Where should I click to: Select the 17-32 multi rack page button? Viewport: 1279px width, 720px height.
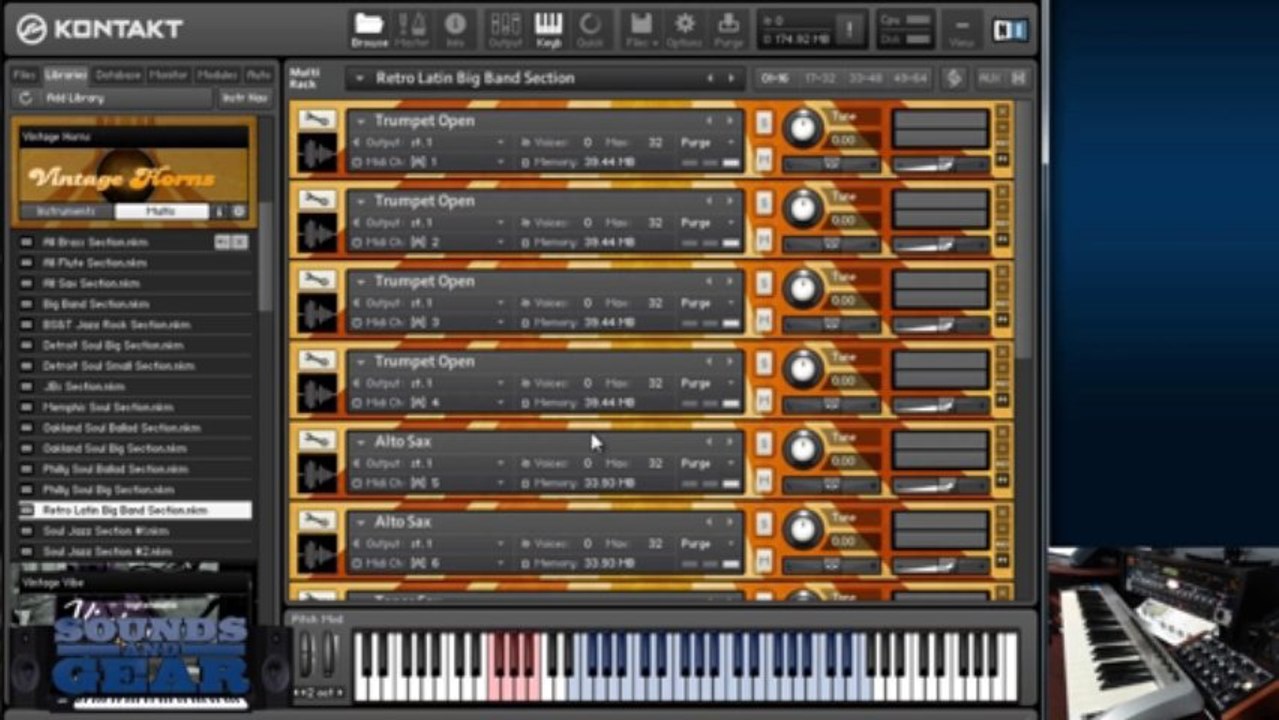pos(820,78)
